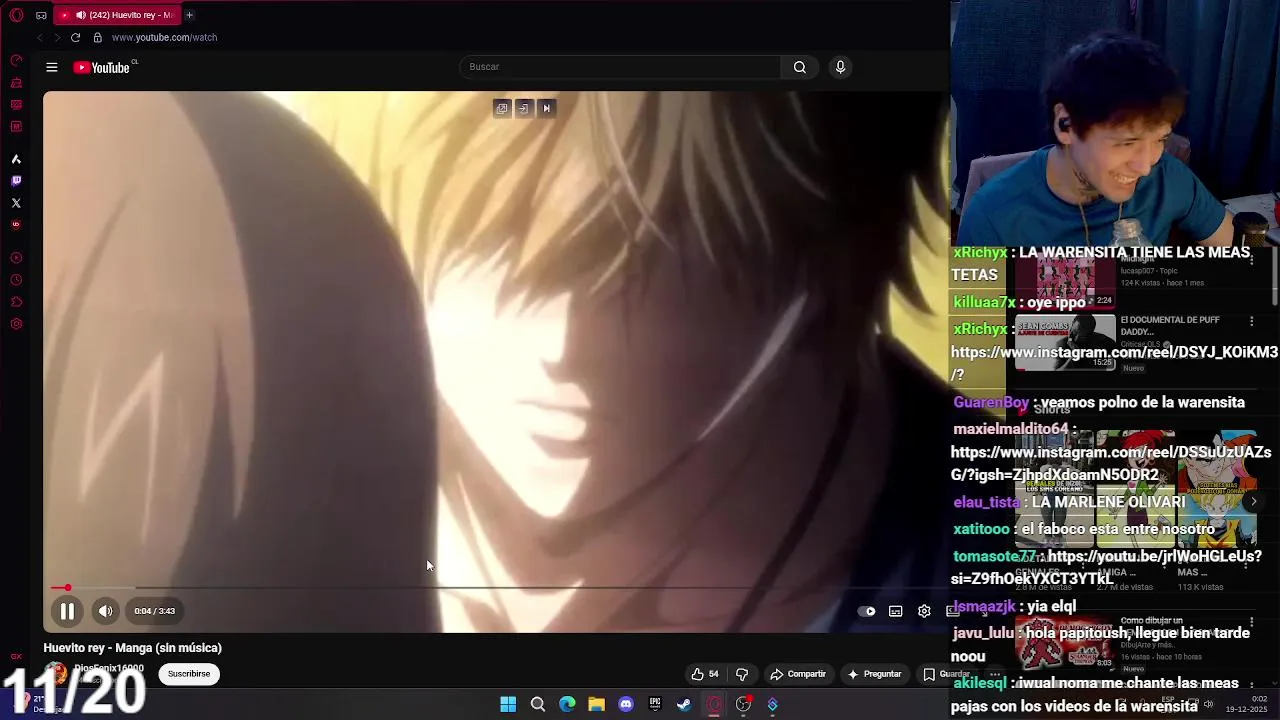The width and height of the screenshot is (1280, 720).
Task: Open the Twitch panel in sidebar
Action: point(16,181)
